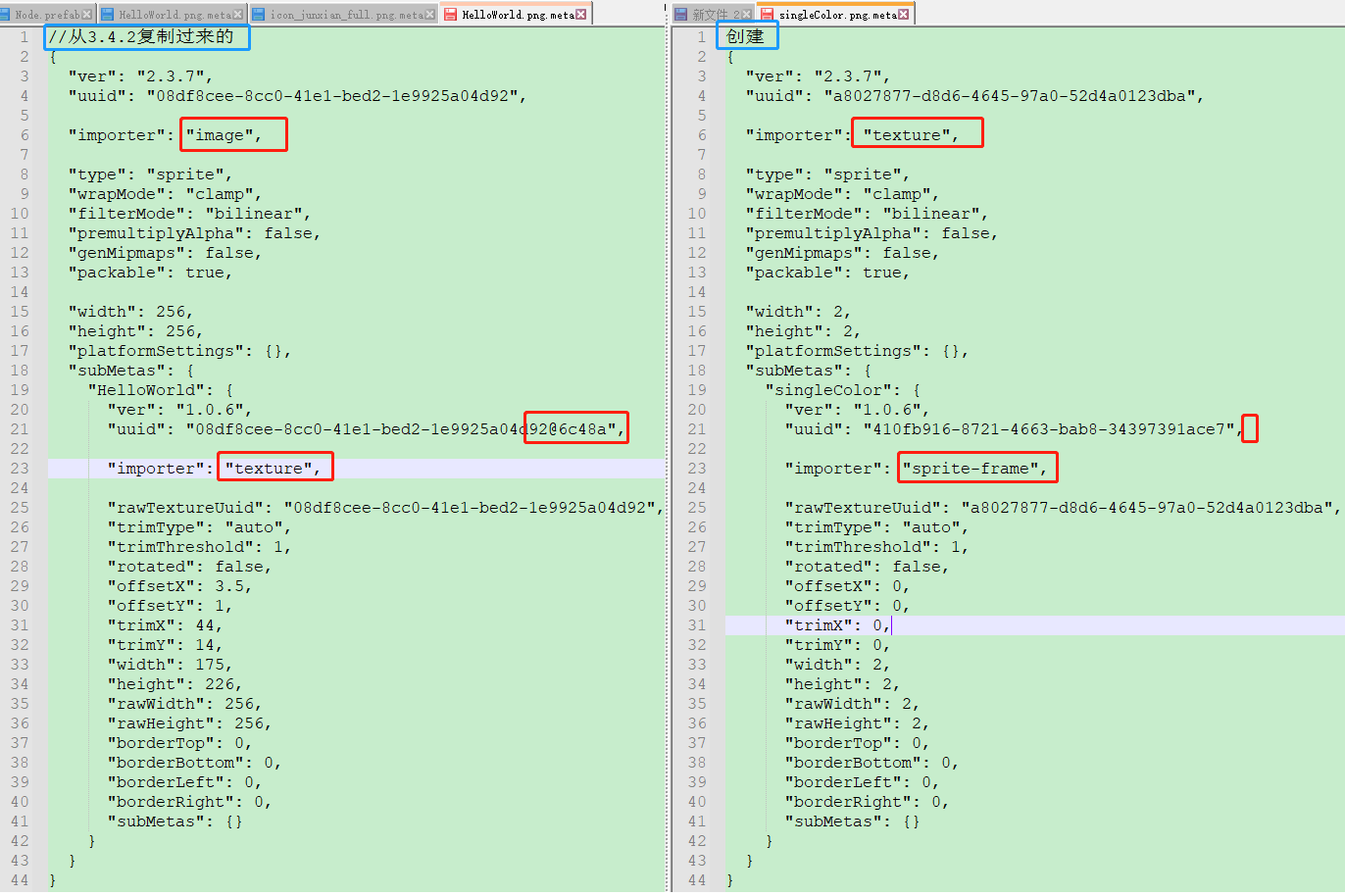Close the 新文件 2 tab

point(746,15)
